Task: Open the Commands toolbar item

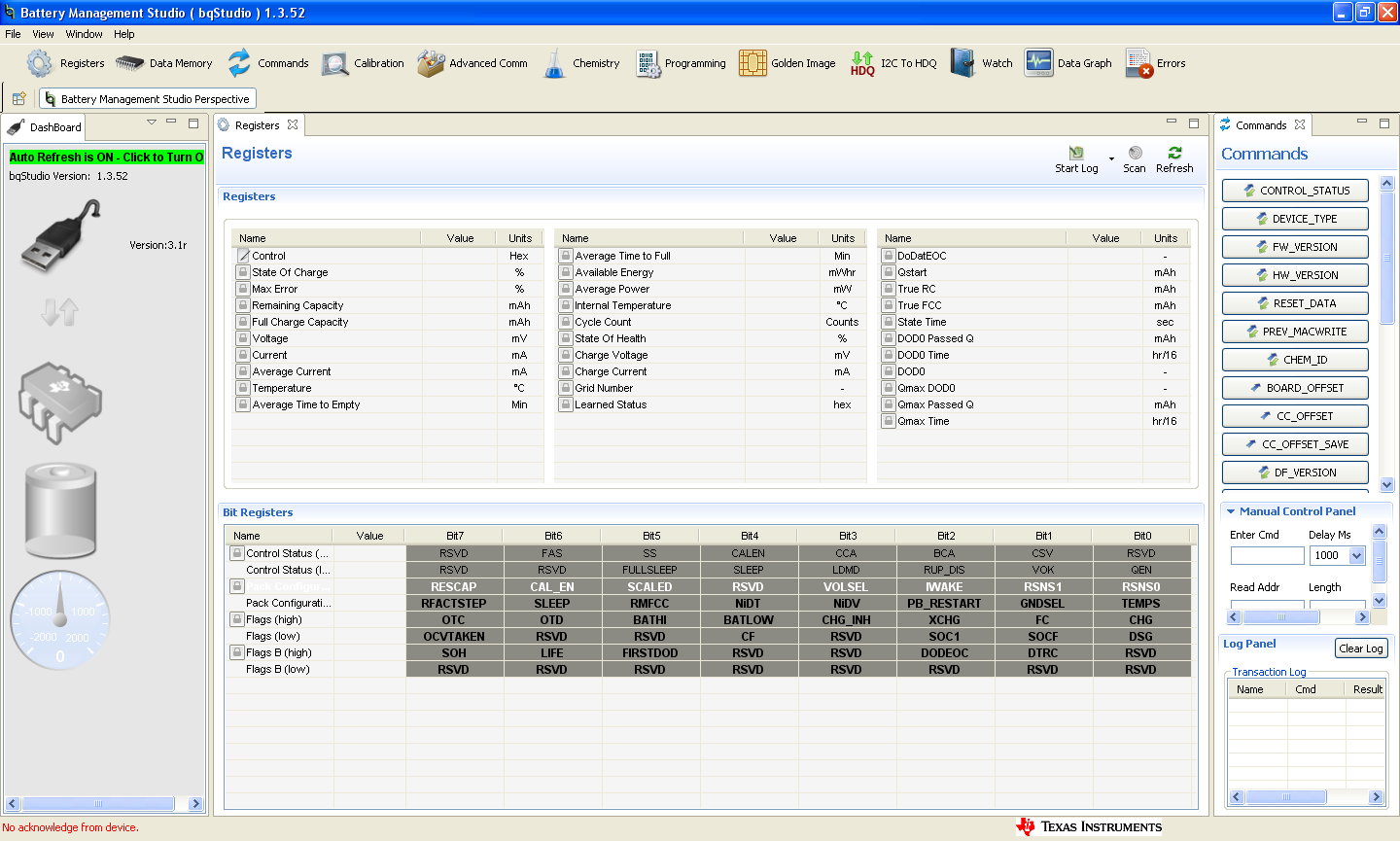Action: [267, 63]
